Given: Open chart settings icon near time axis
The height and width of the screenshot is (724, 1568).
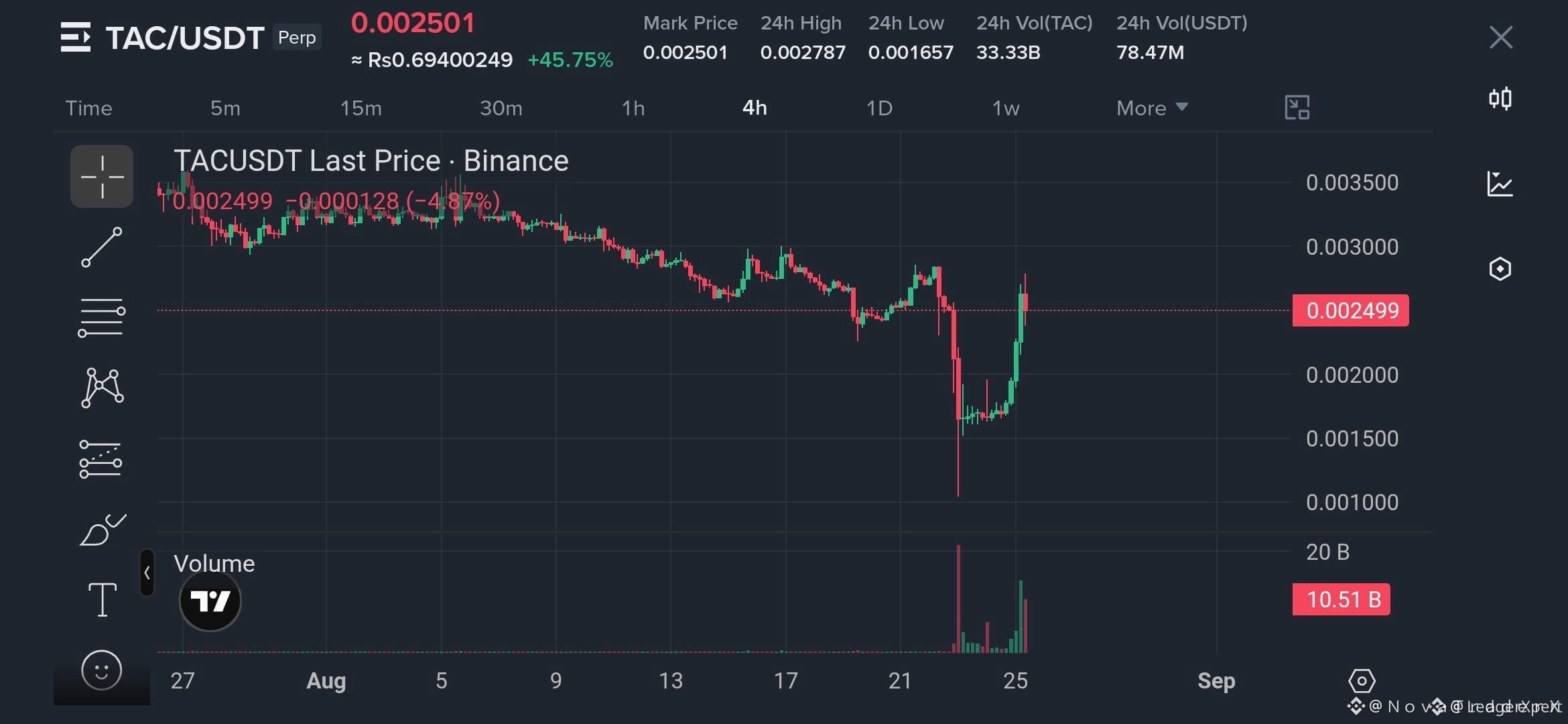Looking at the screenshot, I should 1362,682.
